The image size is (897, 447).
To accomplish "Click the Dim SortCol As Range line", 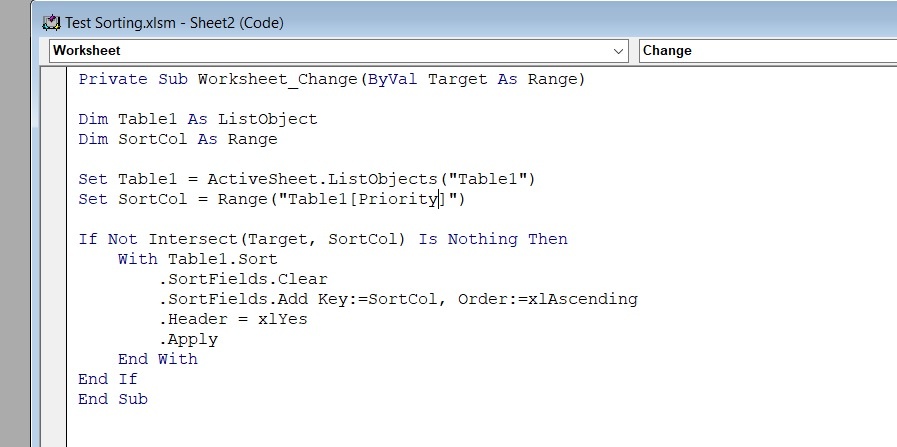I will tap(178, 139).
